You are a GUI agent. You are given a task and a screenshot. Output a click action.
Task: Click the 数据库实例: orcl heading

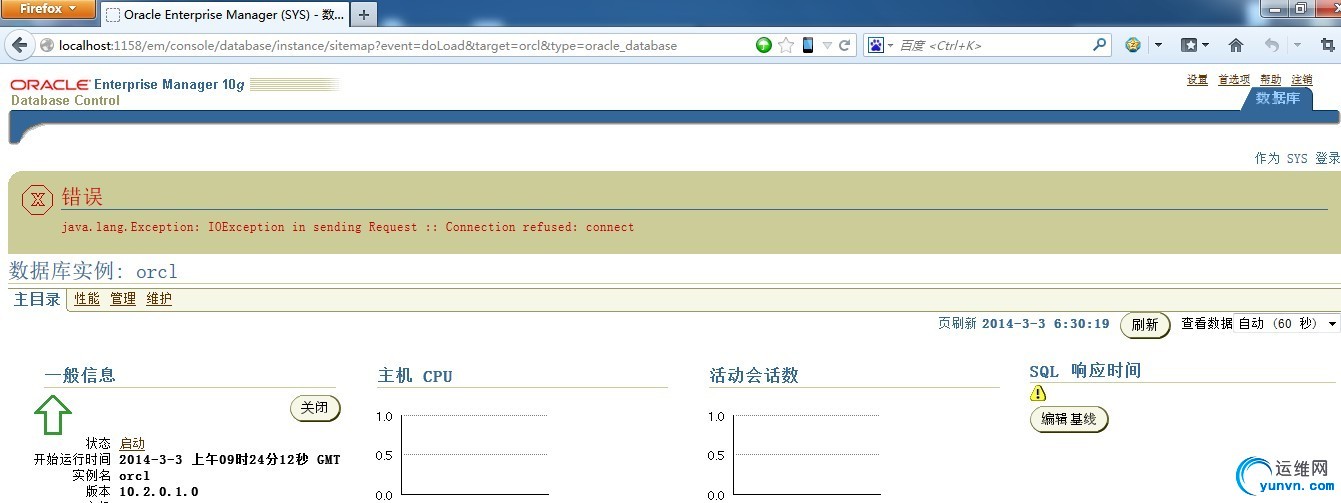point(94,271)
